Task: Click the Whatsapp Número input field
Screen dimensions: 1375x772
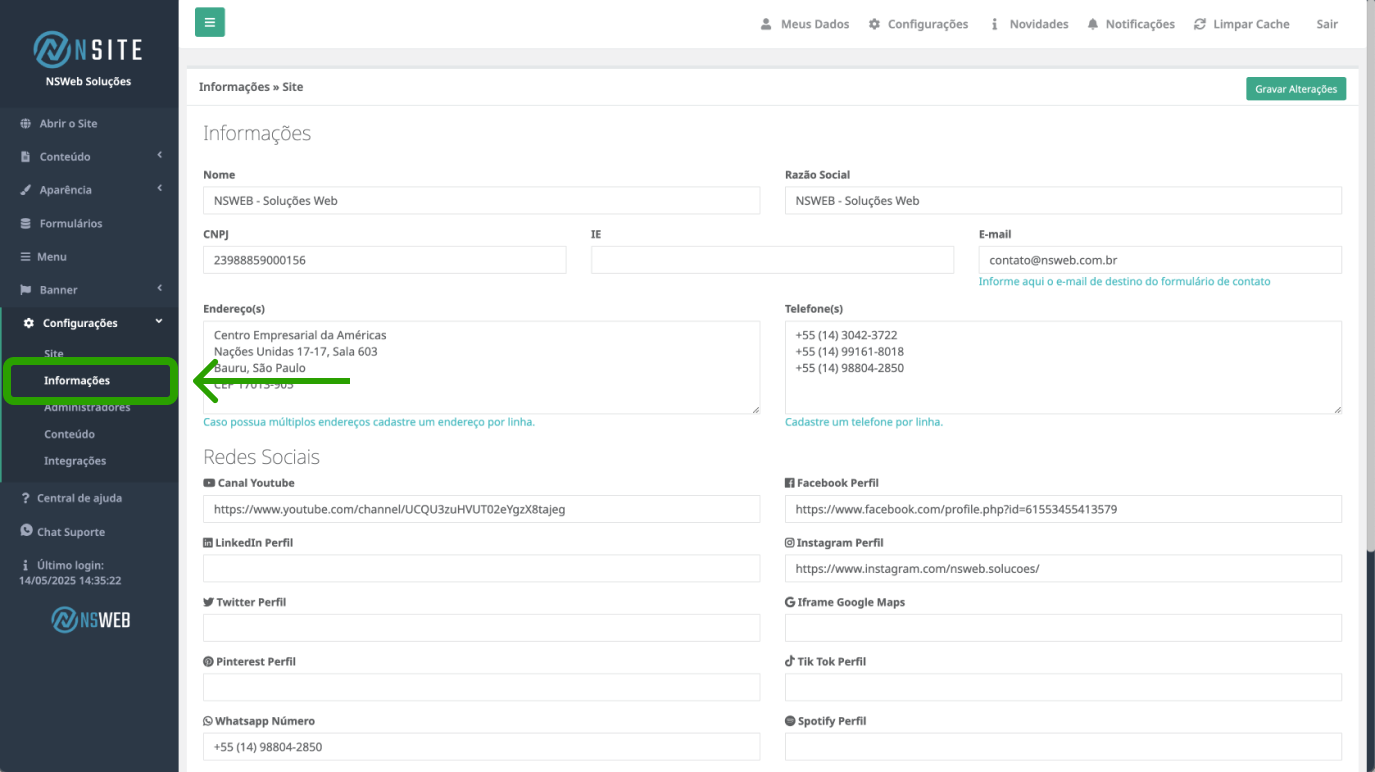Action: [481, 747]
